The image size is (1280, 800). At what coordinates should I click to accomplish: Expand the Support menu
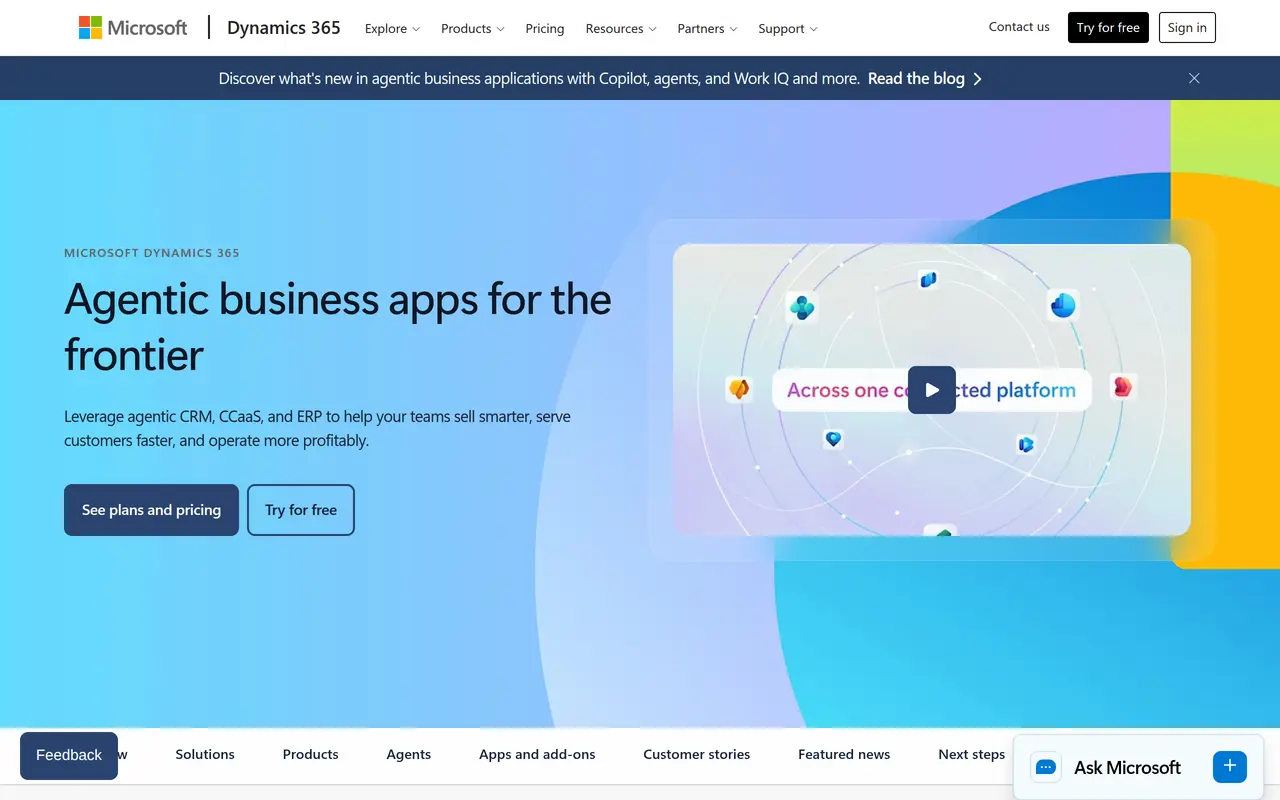pyautogui.click(x=788, y=28)
